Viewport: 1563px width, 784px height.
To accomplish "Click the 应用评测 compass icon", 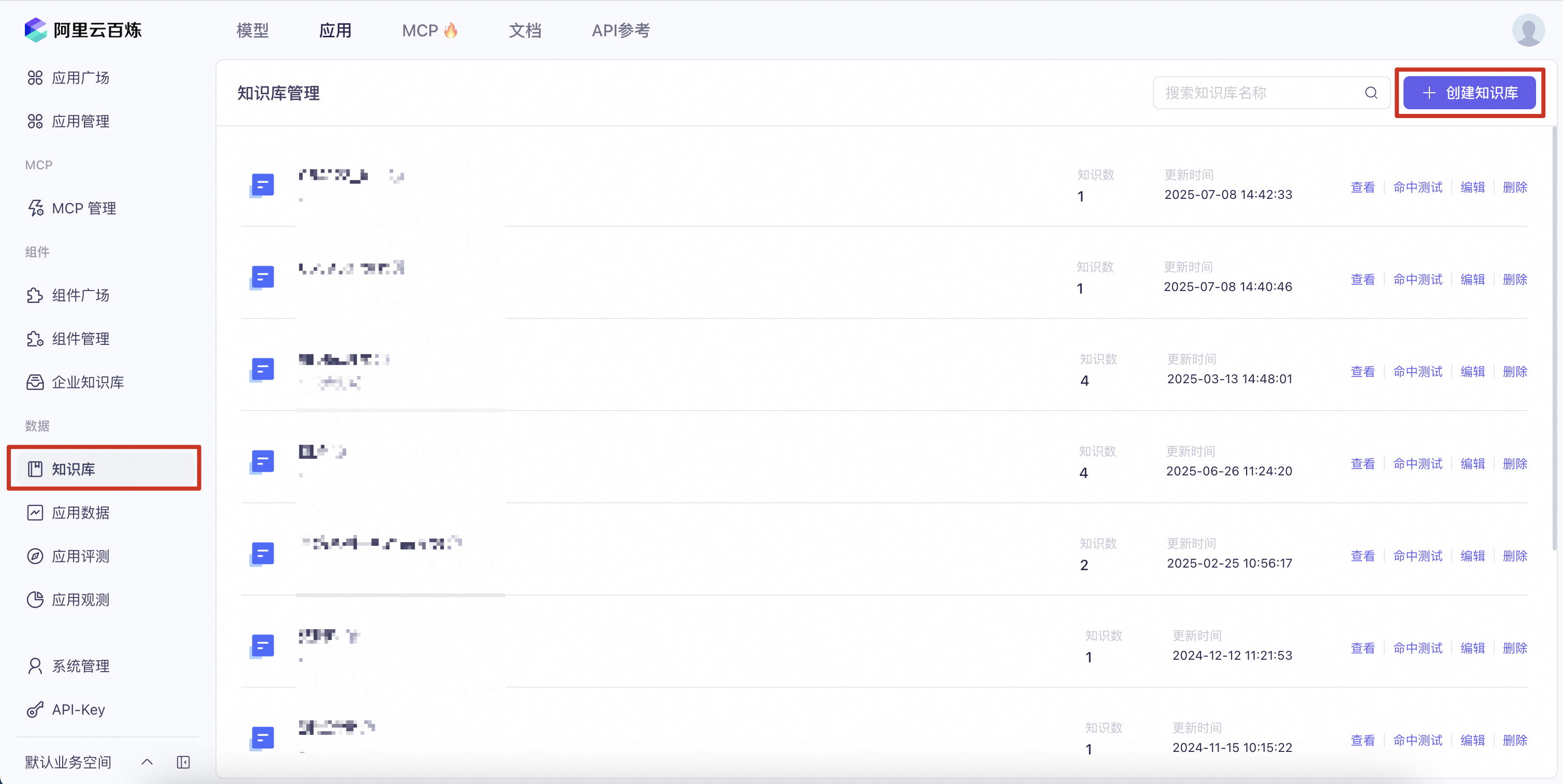I will 35,556.
